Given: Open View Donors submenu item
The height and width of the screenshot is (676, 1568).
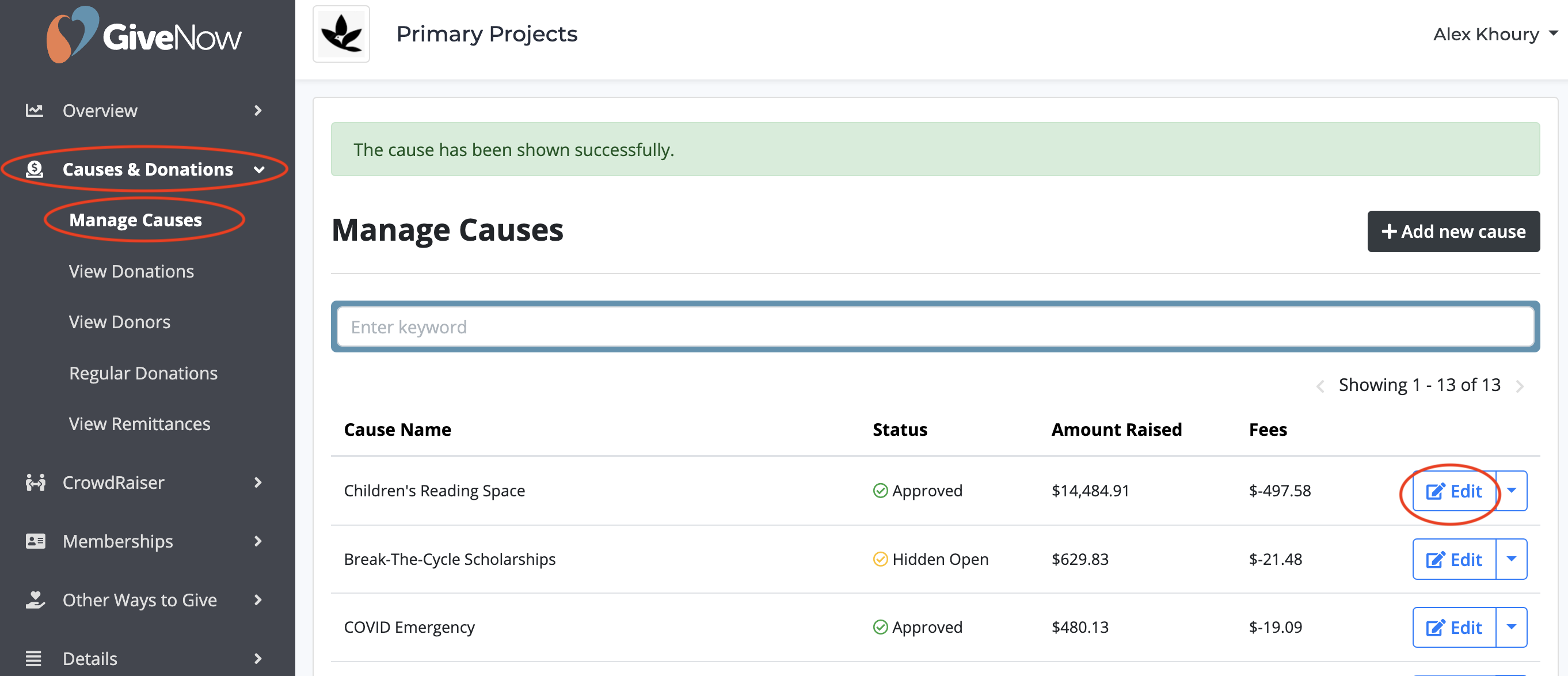Looking at the screenshot, I should pyautogui.click(x=120, y=321).
